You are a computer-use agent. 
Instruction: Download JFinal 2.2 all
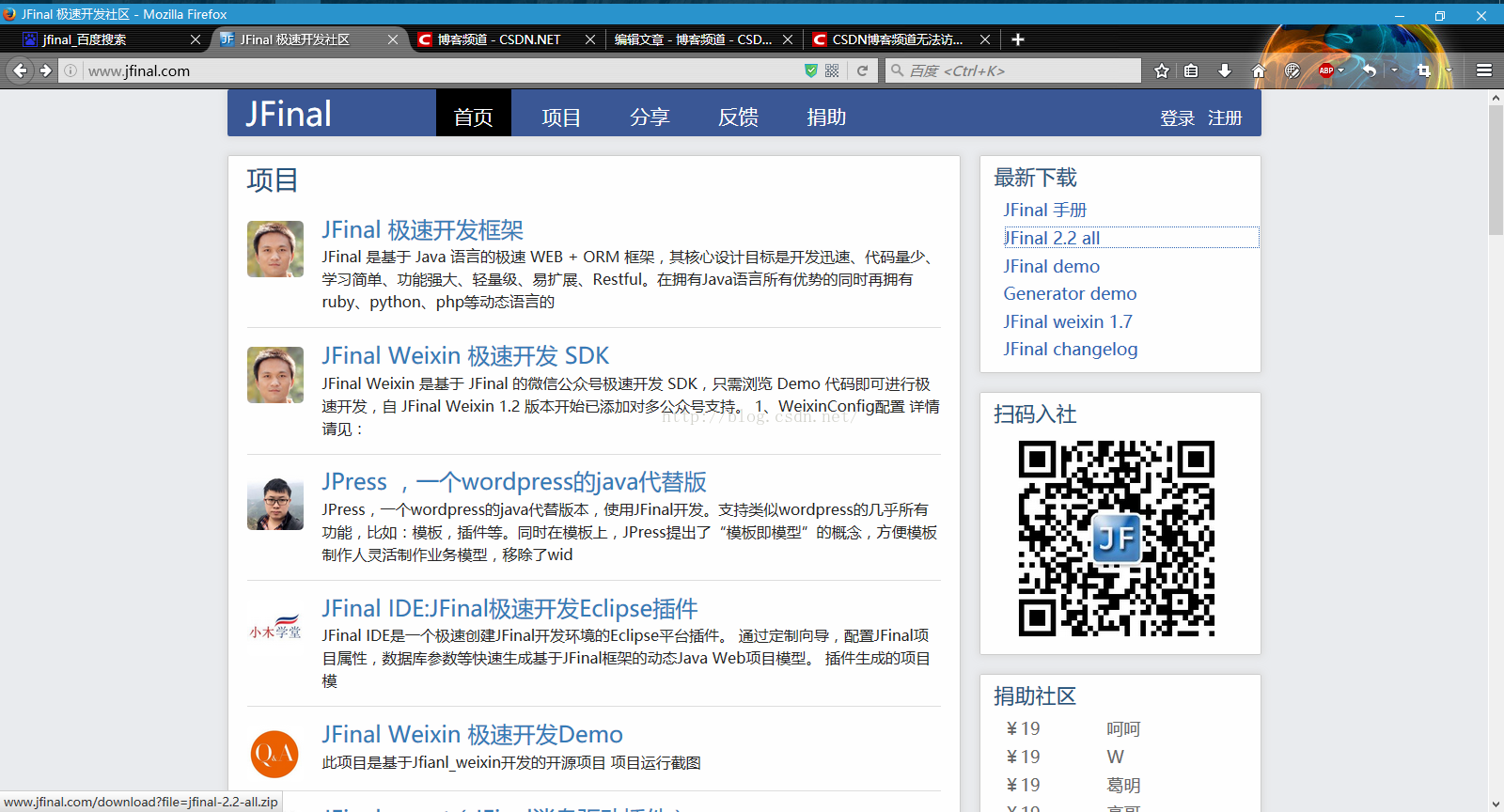coord(1052,238)
